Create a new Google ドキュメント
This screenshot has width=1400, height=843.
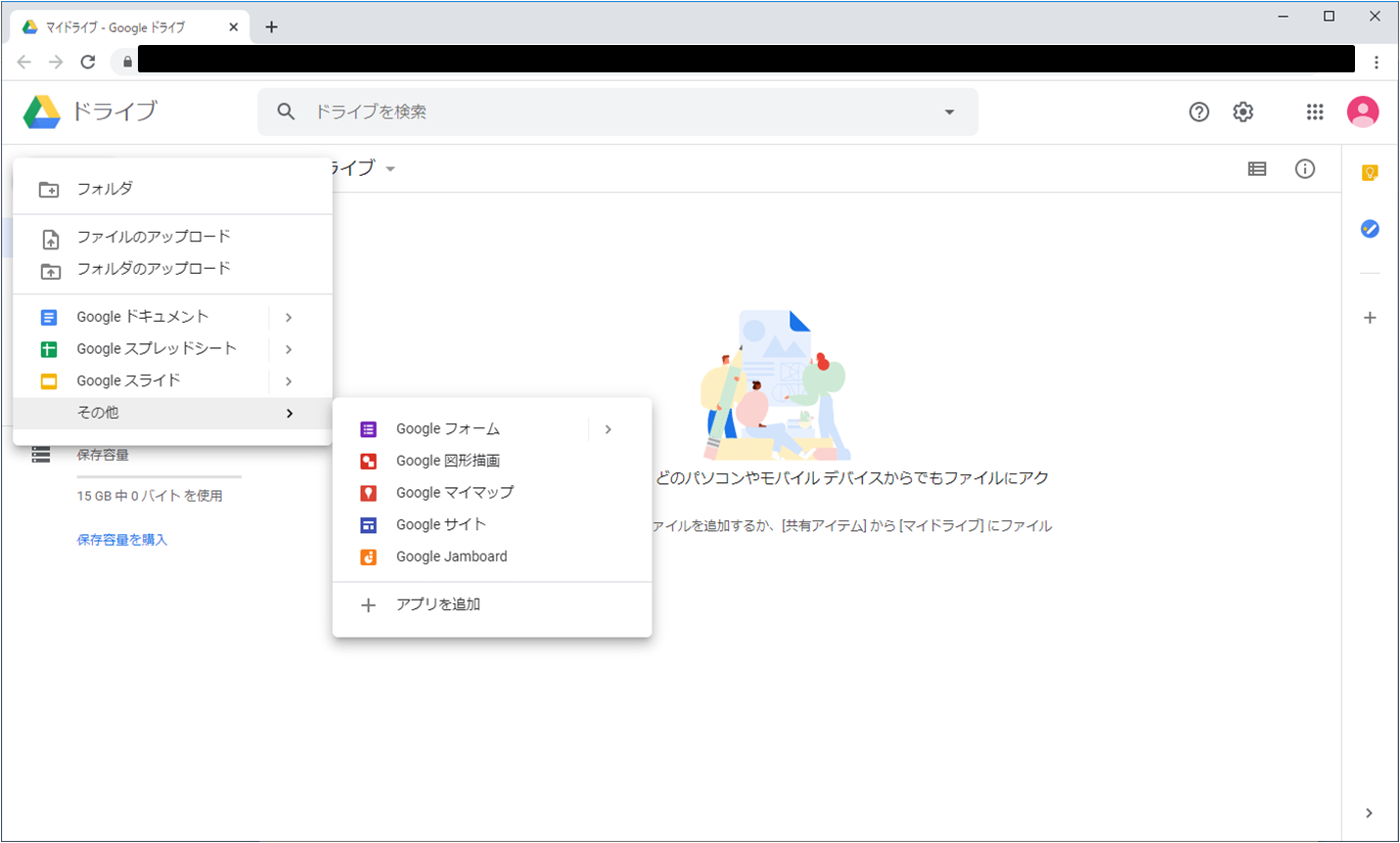point(142,317)
